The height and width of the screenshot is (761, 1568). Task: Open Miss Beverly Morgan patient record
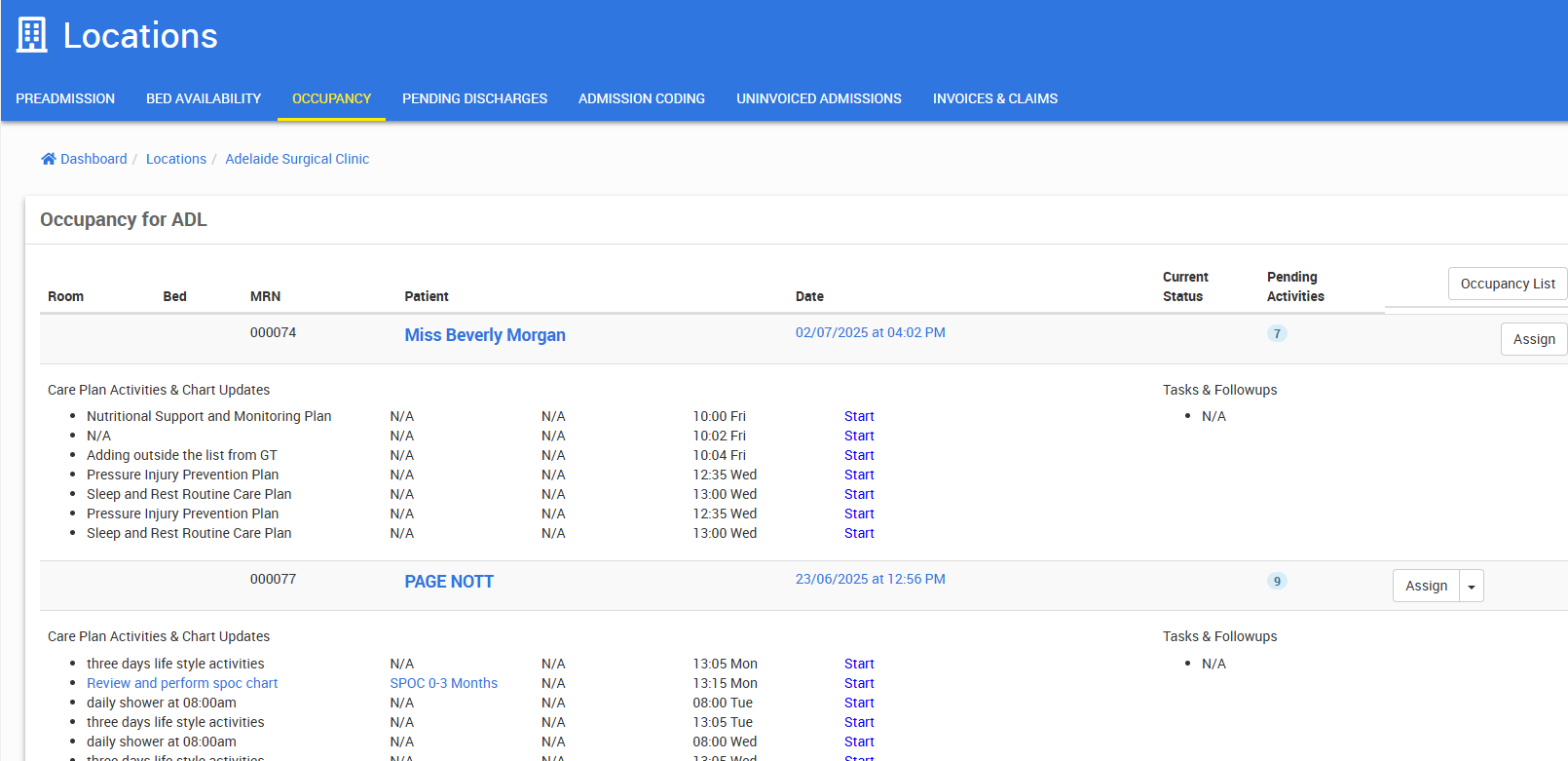tap(485, 335)
